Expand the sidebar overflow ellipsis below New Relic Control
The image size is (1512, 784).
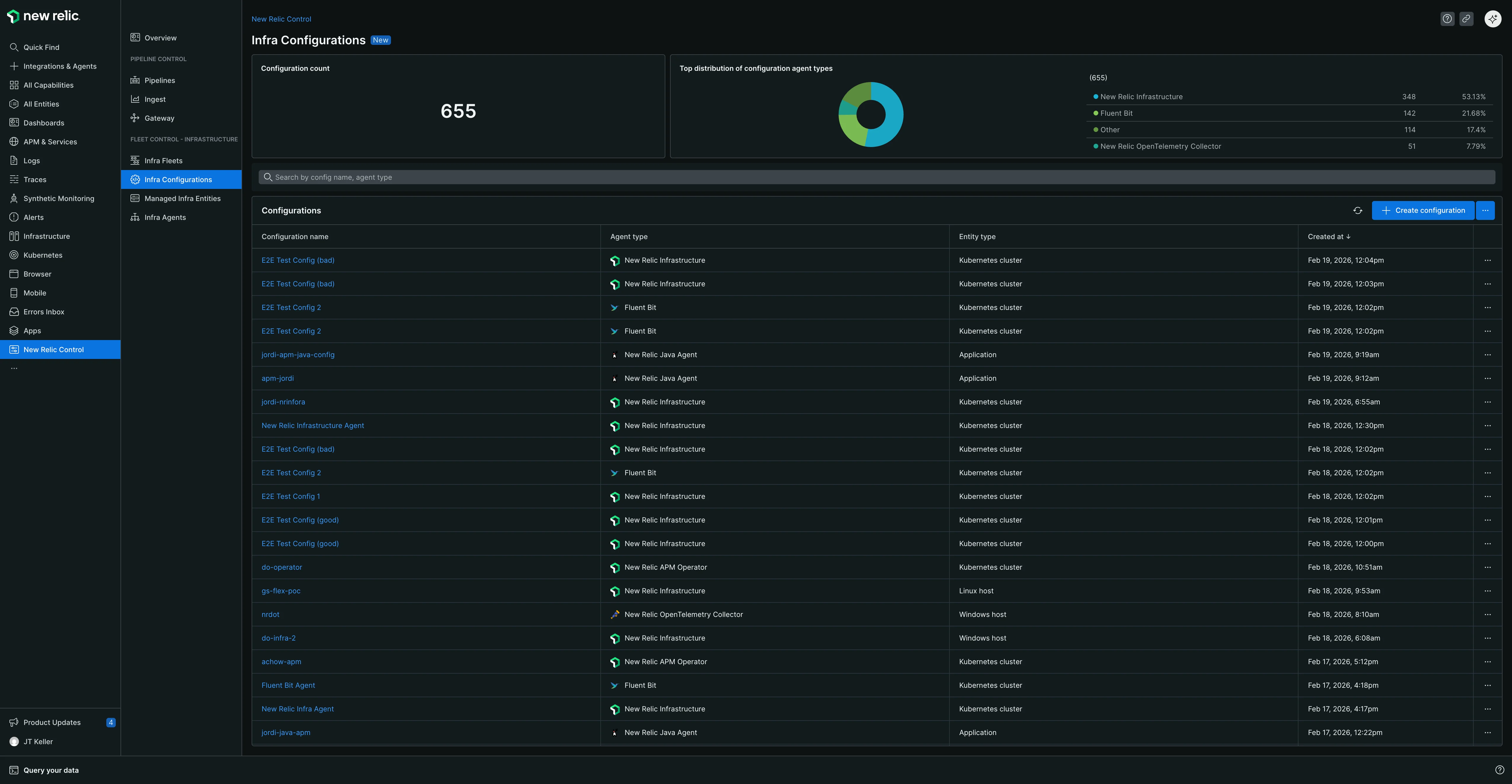tap(14, 367)
